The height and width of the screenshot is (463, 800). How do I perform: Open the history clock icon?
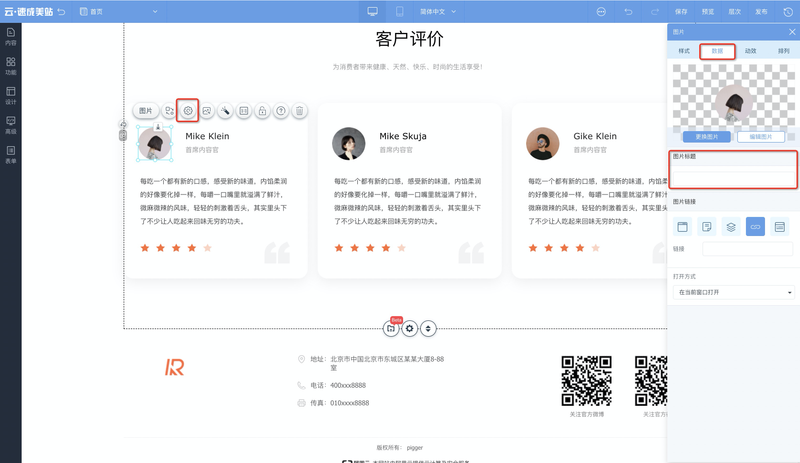pos(788,11)
